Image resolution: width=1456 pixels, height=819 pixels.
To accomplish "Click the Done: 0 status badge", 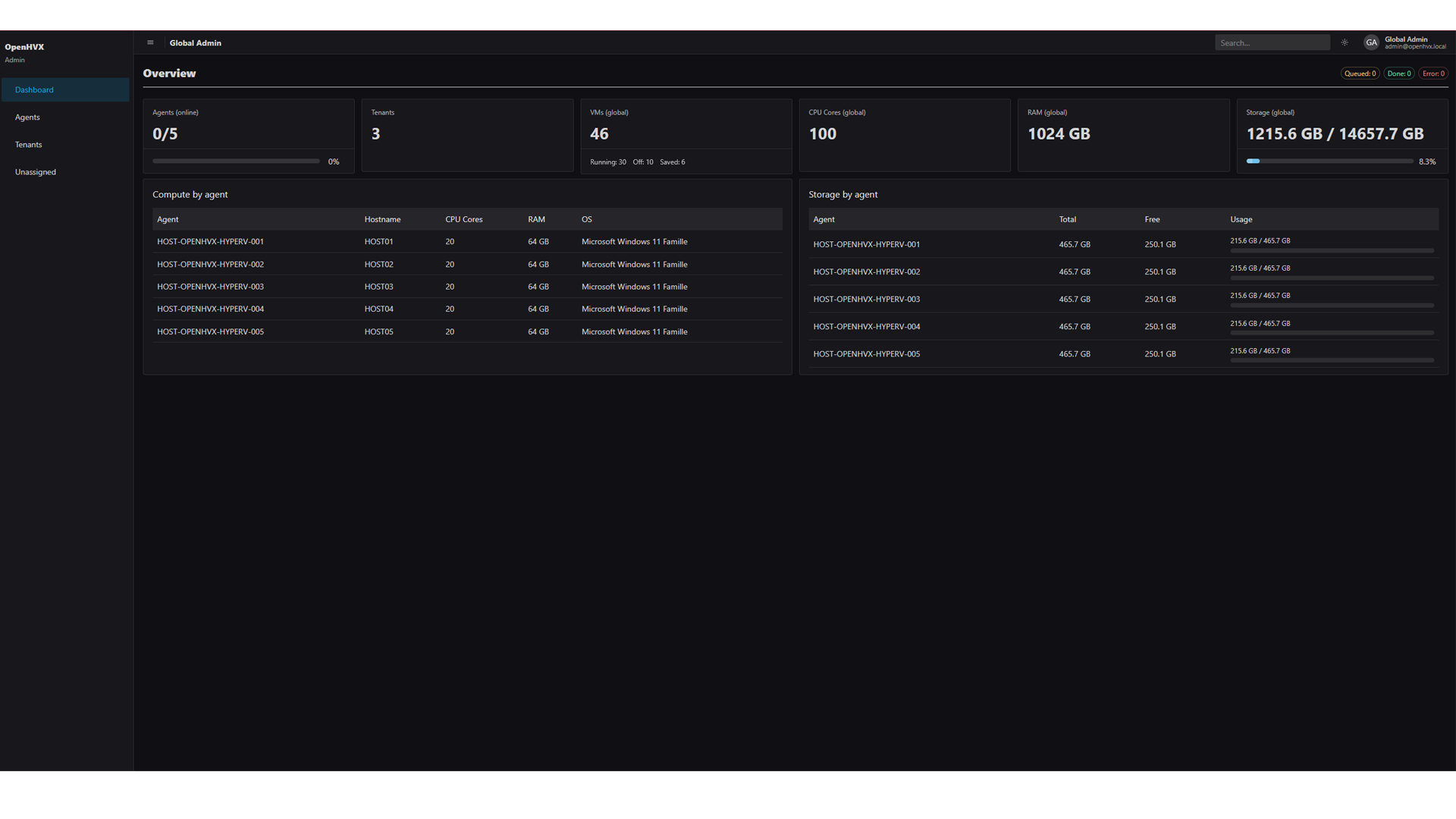I will tap(1398, 73).
